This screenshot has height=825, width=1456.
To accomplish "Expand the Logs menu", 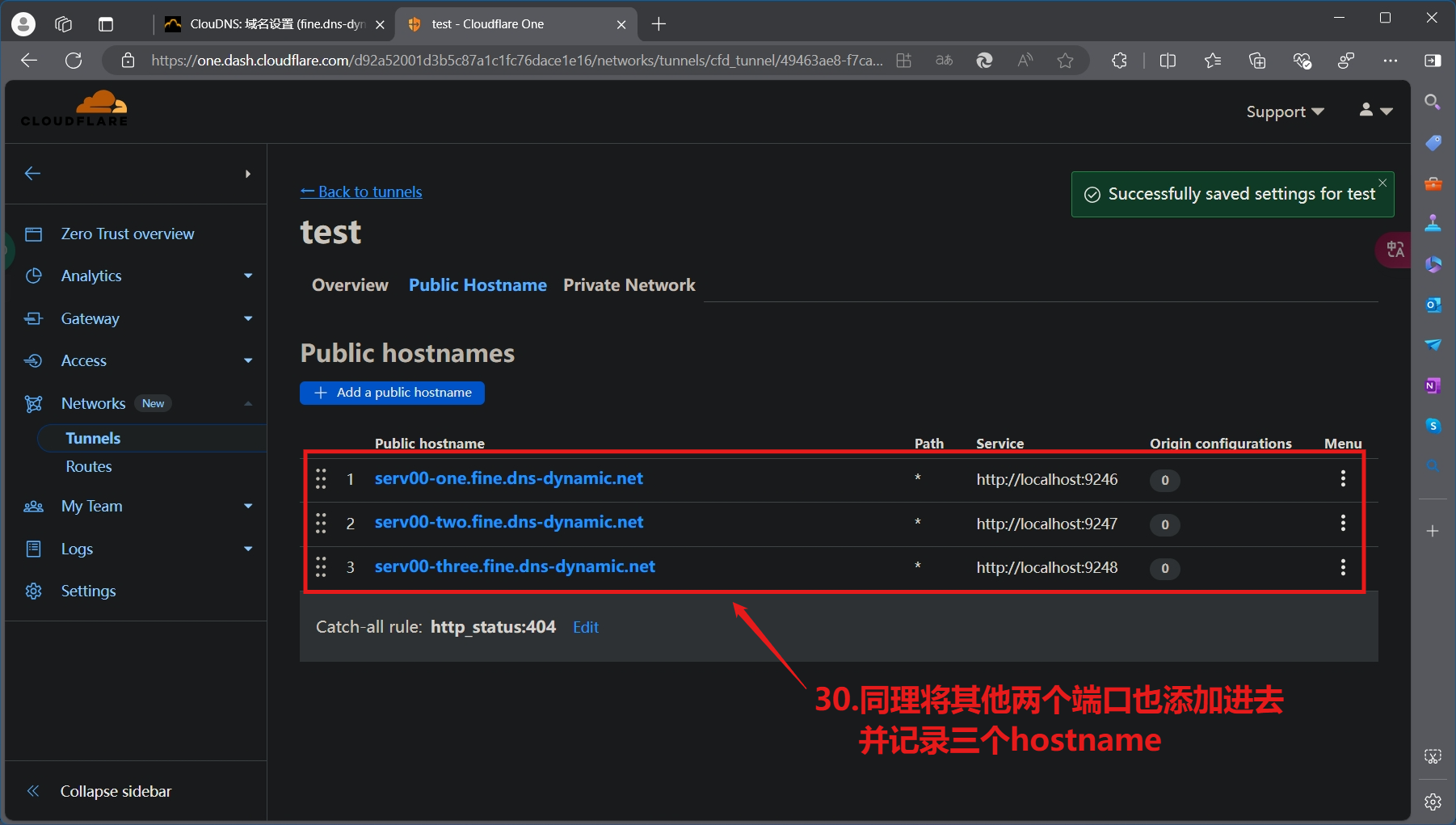I will (x=248, y=549).
